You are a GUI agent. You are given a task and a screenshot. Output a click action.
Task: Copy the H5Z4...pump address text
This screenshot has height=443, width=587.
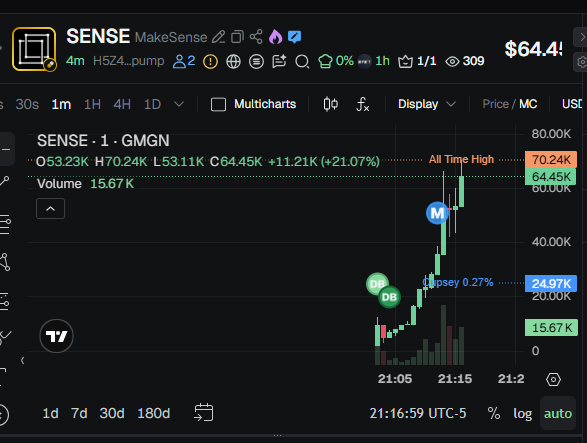(128, 61)
